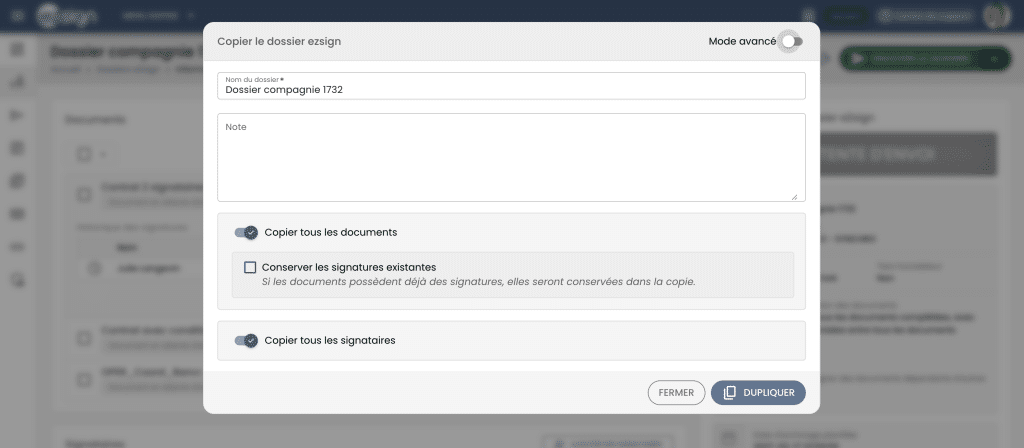
Task: Click the FERMER button
Action: pyautogui.click(x=676, y=393)
